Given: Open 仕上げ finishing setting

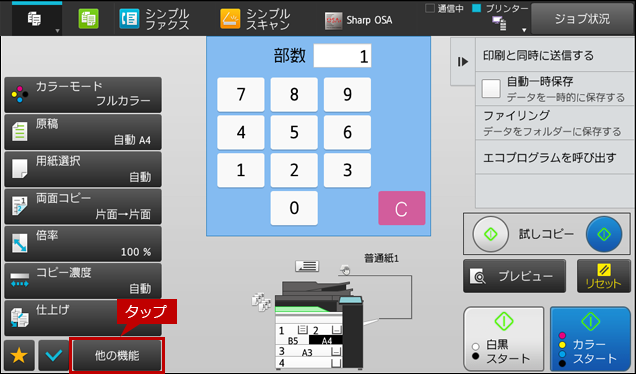Looking at the screenshot, I should (83, 318).
